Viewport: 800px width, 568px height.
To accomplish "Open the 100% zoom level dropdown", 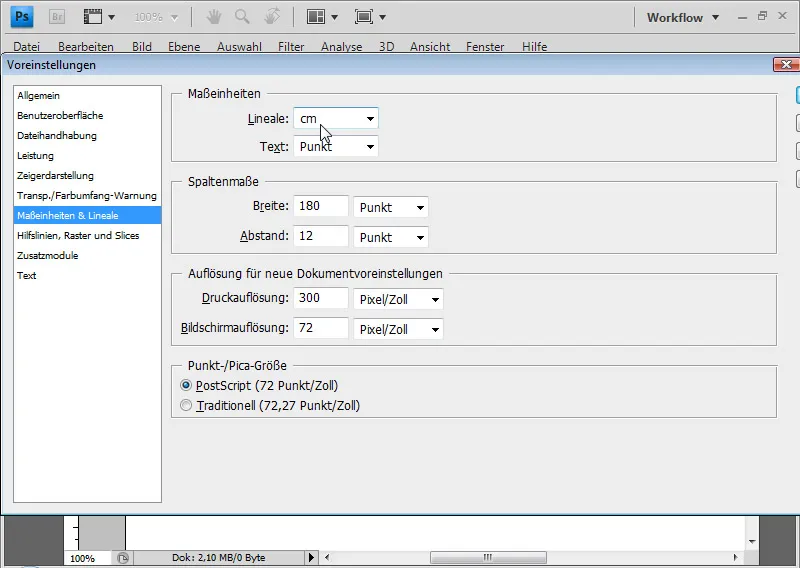I will click(156, 17).
